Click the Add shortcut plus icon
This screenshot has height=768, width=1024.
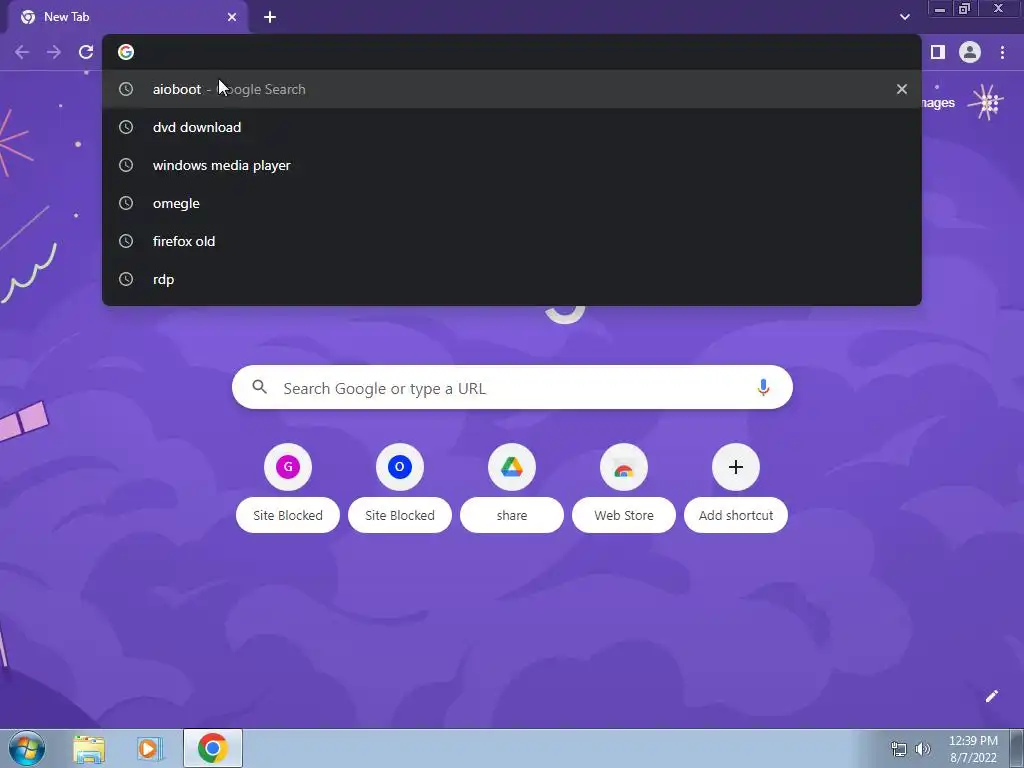click(736, 467)
